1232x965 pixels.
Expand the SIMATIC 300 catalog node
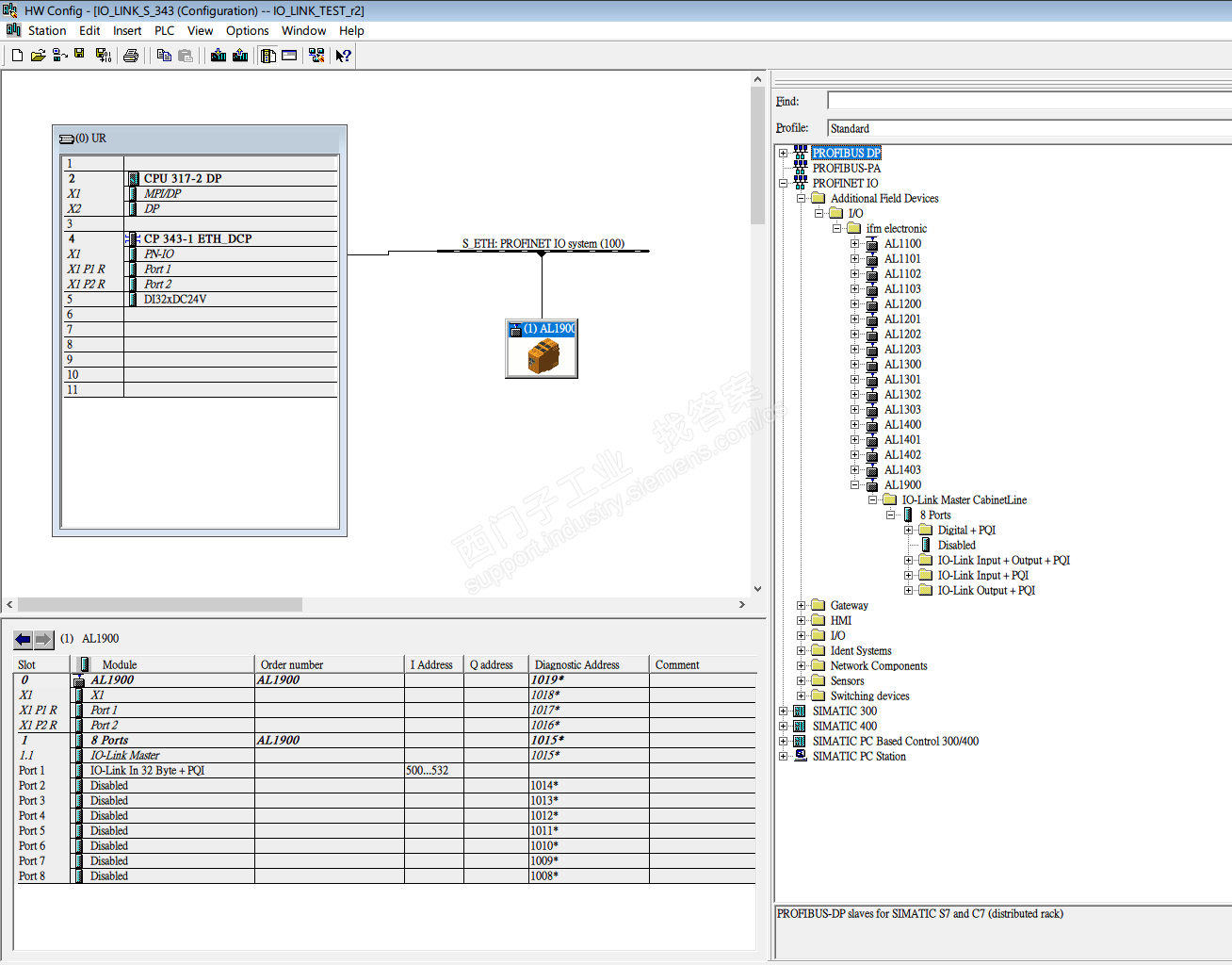pos(783,711)
